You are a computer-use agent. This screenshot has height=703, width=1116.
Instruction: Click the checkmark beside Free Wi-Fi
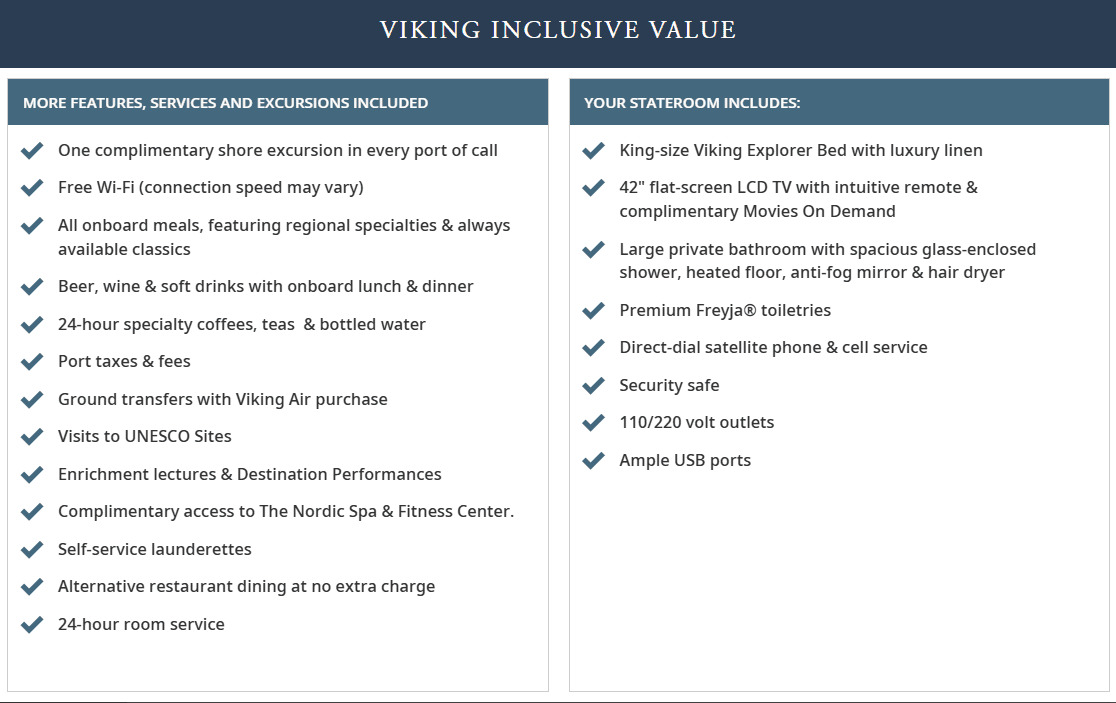coord(32,187)
